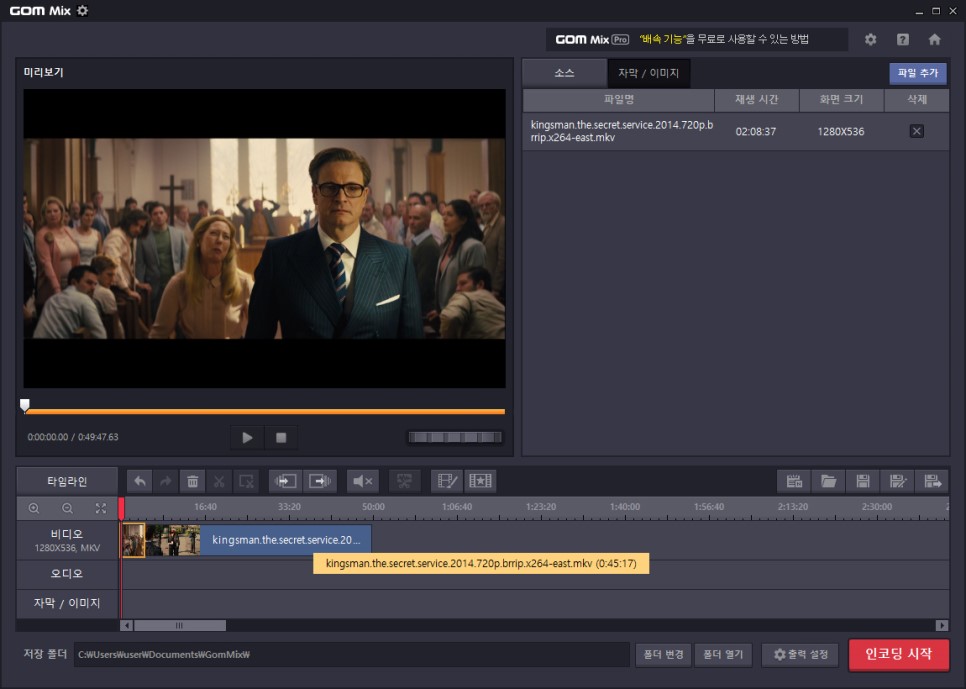Screen dimensions: 966x689
Task: Click the red timeline playhead marker
Action: click(121, 508)
